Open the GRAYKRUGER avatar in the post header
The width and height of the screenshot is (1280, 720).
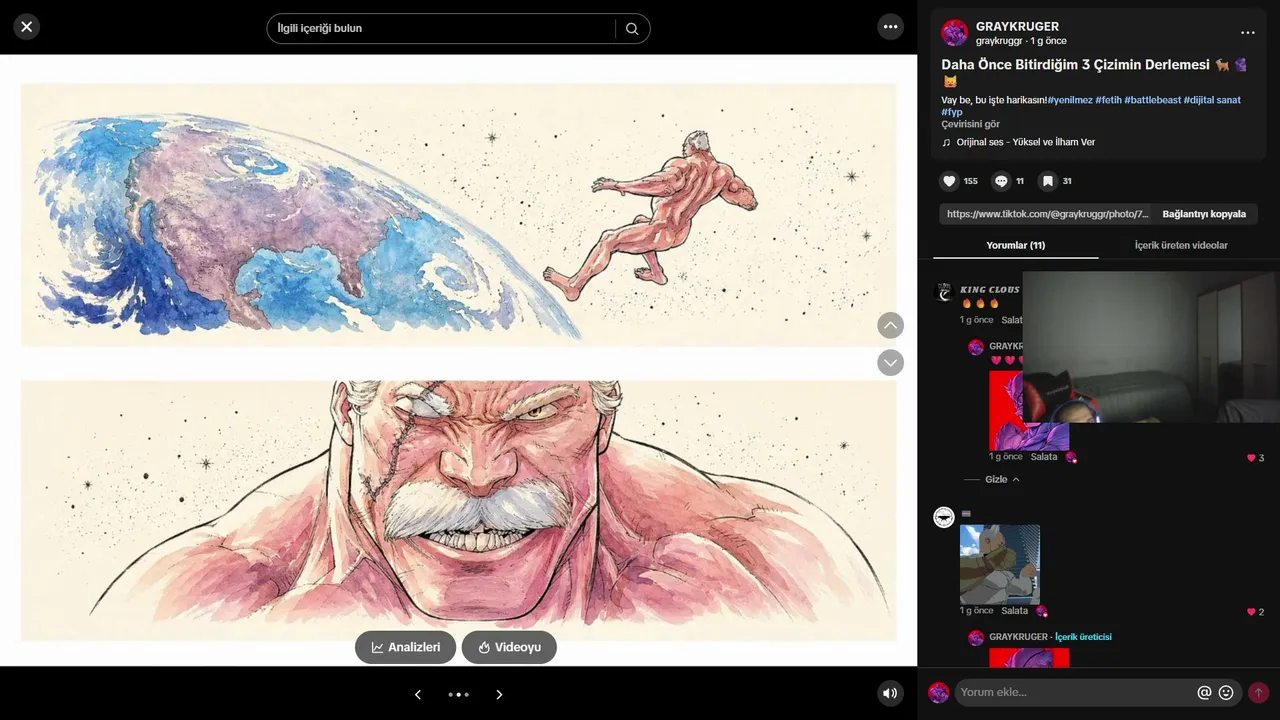pyautogui.click(x=955, y=33)
